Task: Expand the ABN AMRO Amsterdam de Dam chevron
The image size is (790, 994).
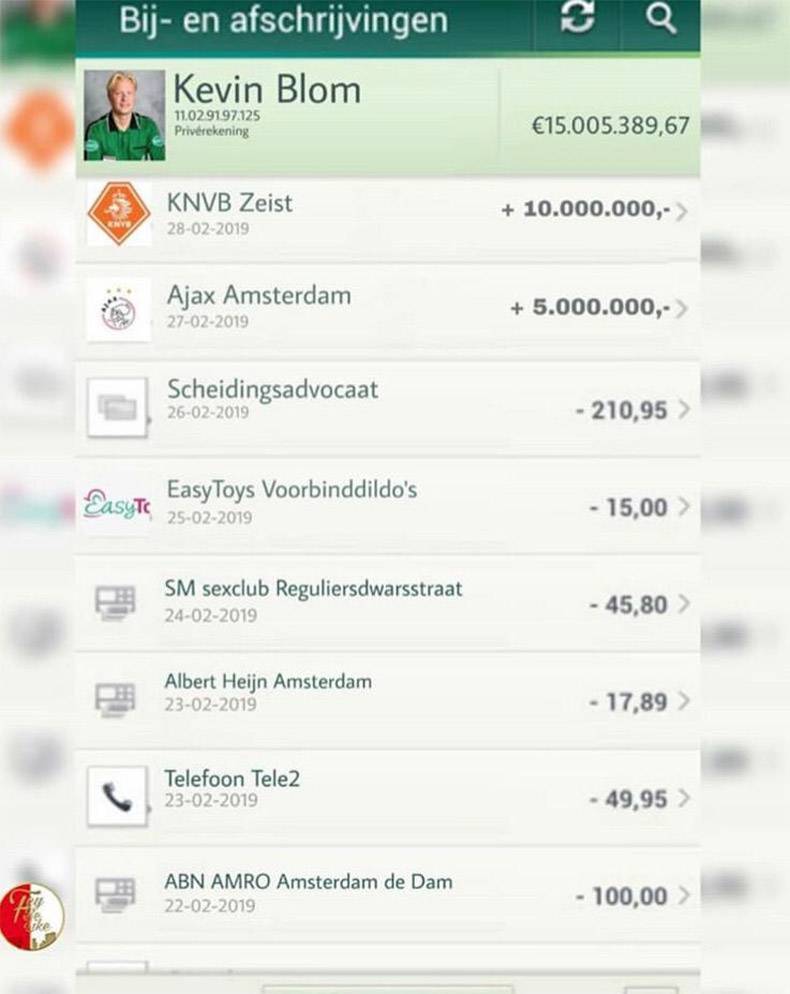Action: [x=683, y=896]
